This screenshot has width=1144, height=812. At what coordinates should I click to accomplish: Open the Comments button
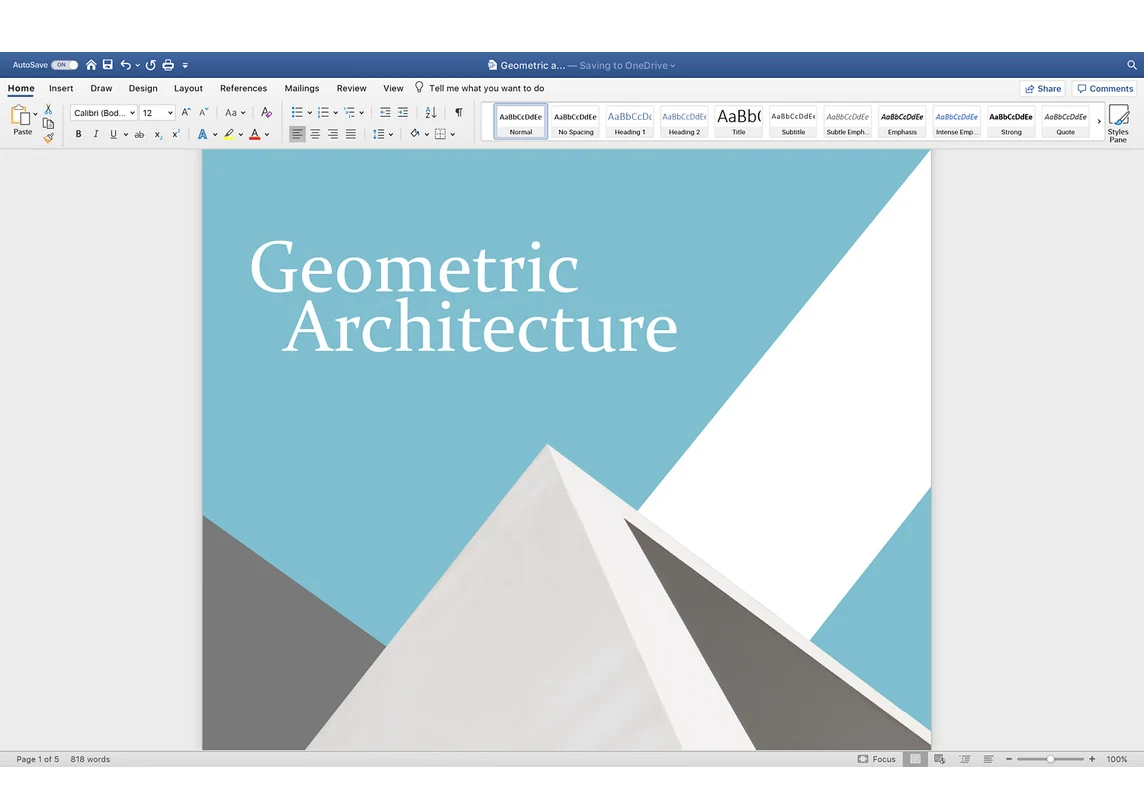coord(1105,89)
